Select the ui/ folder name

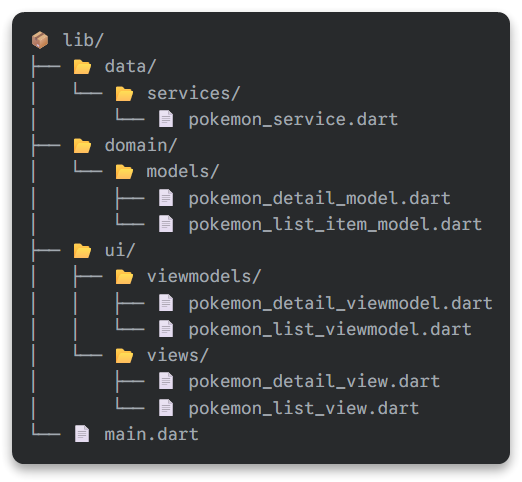pyautogui.click(x=120, y=250)
